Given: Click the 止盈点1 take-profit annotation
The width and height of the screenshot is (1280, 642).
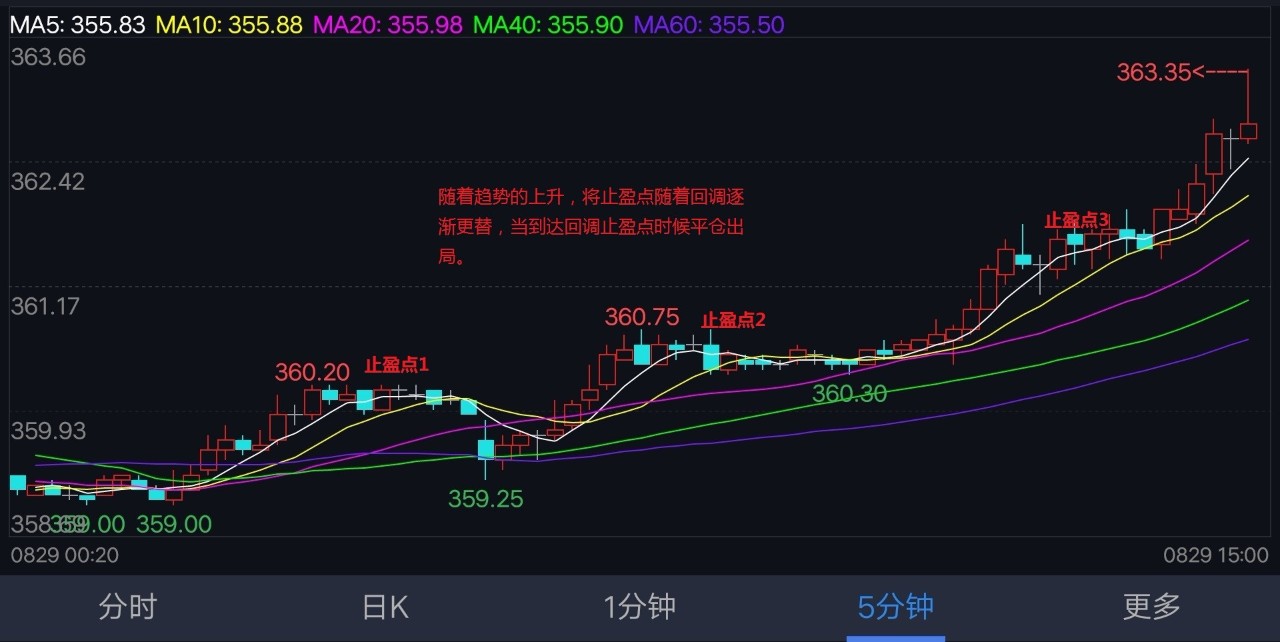Looking at the screenshot, I should pyautogui.click(x=395, y=365).
